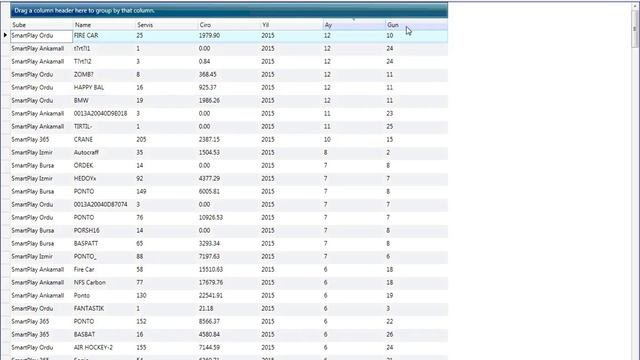The width and height of the screenshot is (640, 360).
Task: Select the HAPPY BAL name cell
Action: point(104,88)
